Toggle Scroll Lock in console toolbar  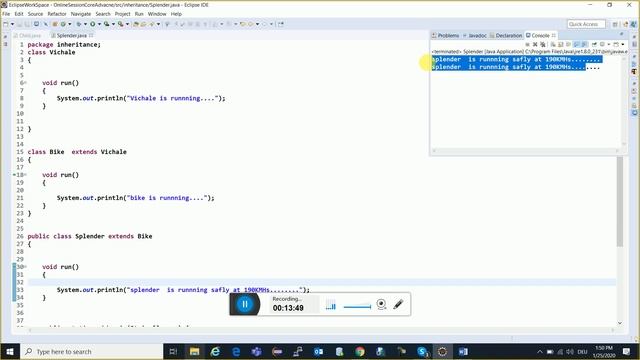560,44
